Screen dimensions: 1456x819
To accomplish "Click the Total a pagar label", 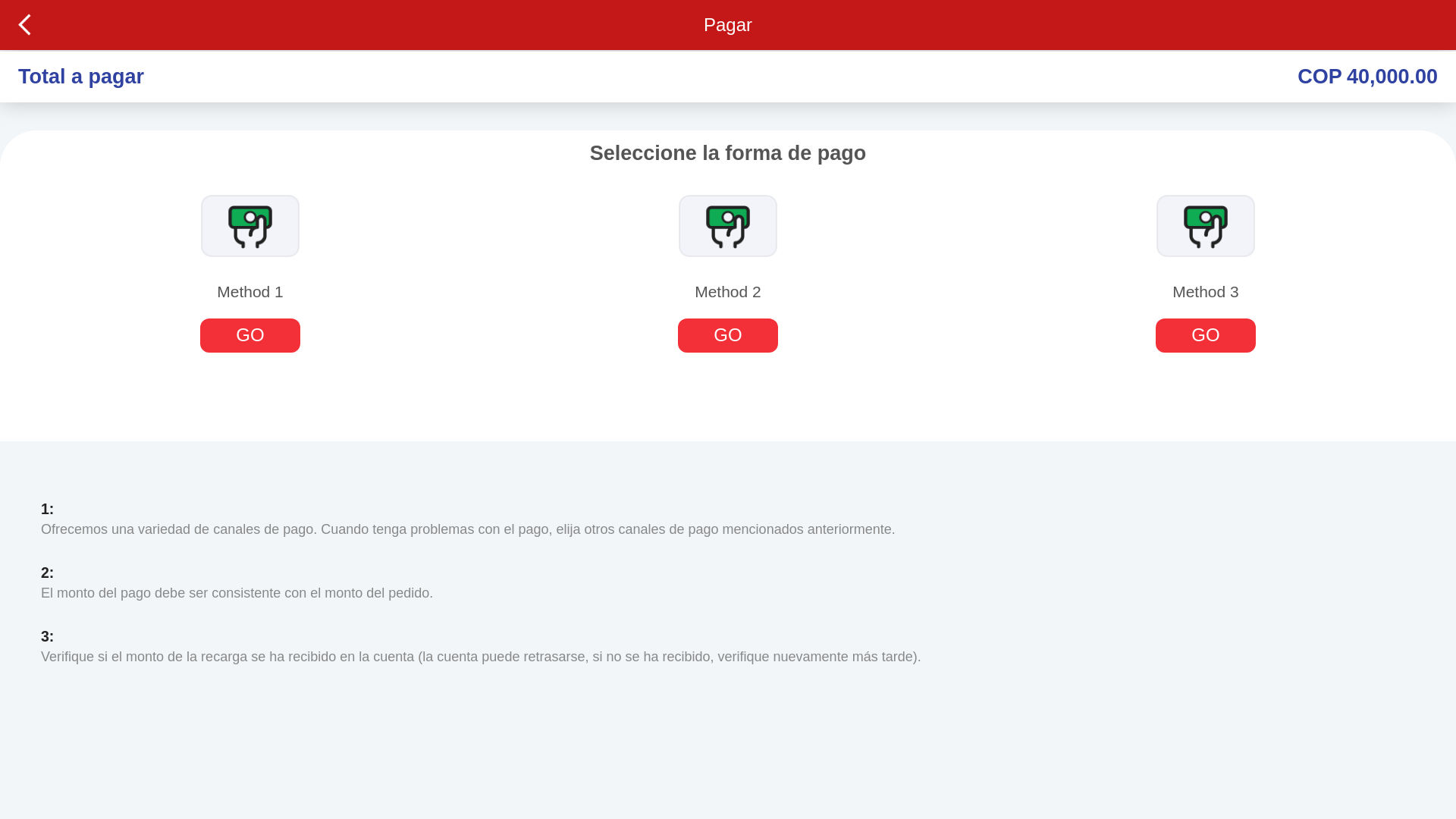I will coord(81,77).
